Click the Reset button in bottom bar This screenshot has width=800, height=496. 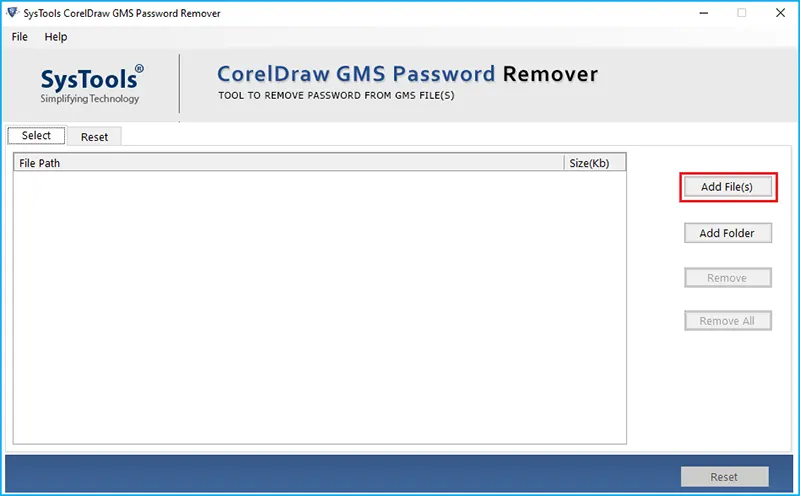(724, 477)
